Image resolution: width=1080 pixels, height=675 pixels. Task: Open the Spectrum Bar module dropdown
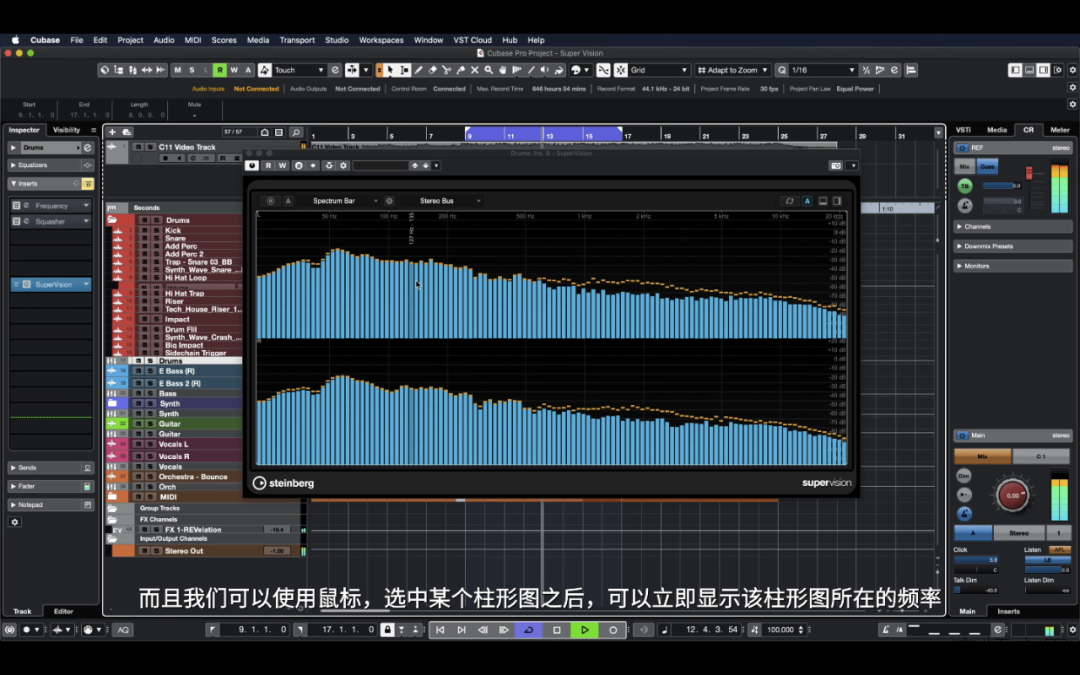click(344, 201)
